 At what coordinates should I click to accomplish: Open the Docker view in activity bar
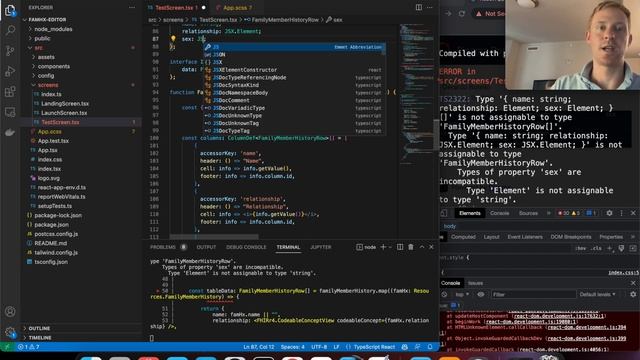[x=10, y=132]
